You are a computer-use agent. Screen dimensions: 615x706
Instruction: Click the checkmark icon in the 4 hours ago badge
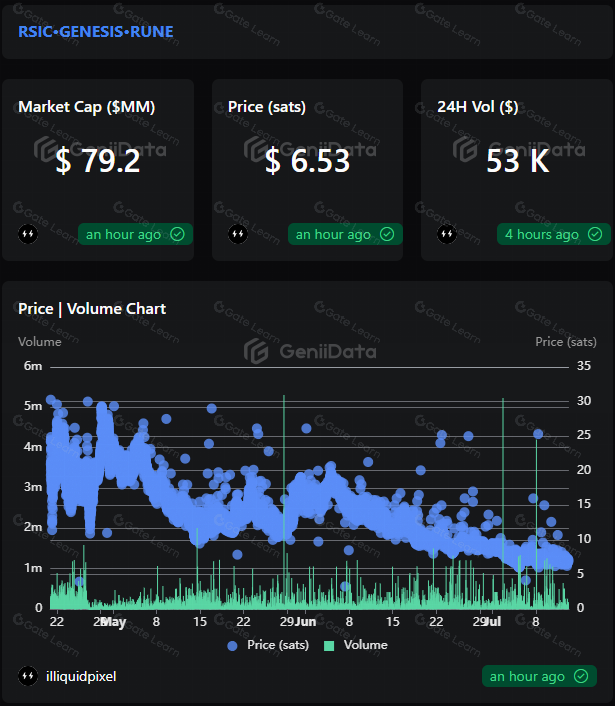(595, 234)
